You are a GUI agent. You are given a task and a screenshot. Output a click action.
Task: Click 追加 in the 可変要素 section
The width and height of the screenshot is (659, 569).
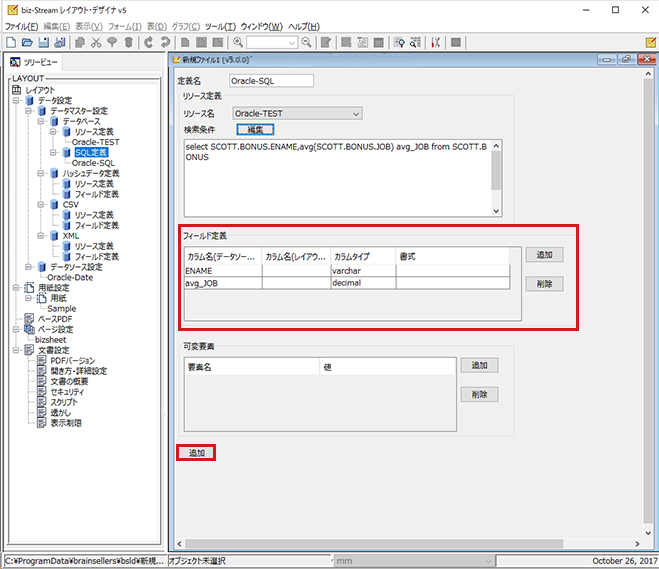[x=480, y=365]
